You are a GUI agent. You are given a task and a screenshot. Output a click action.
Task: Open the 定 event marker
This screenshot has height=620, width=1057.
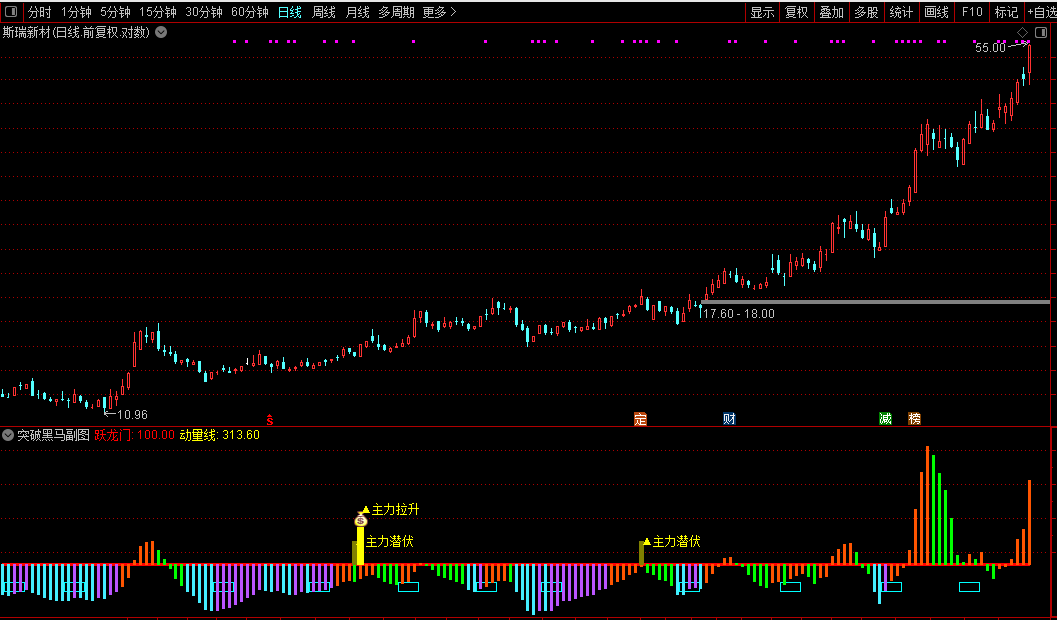point(640,419)
